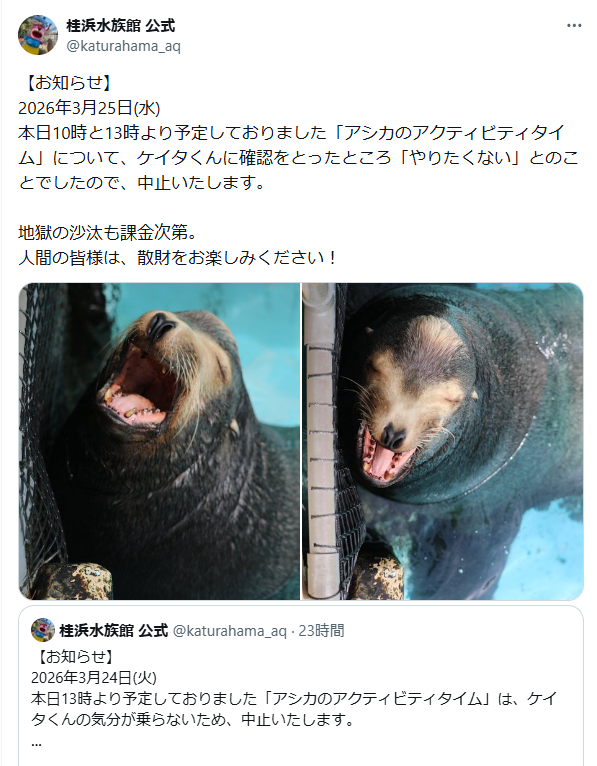
Task: Open the @katurahama_aq handle under header name
Action: (x=124, y=46)
